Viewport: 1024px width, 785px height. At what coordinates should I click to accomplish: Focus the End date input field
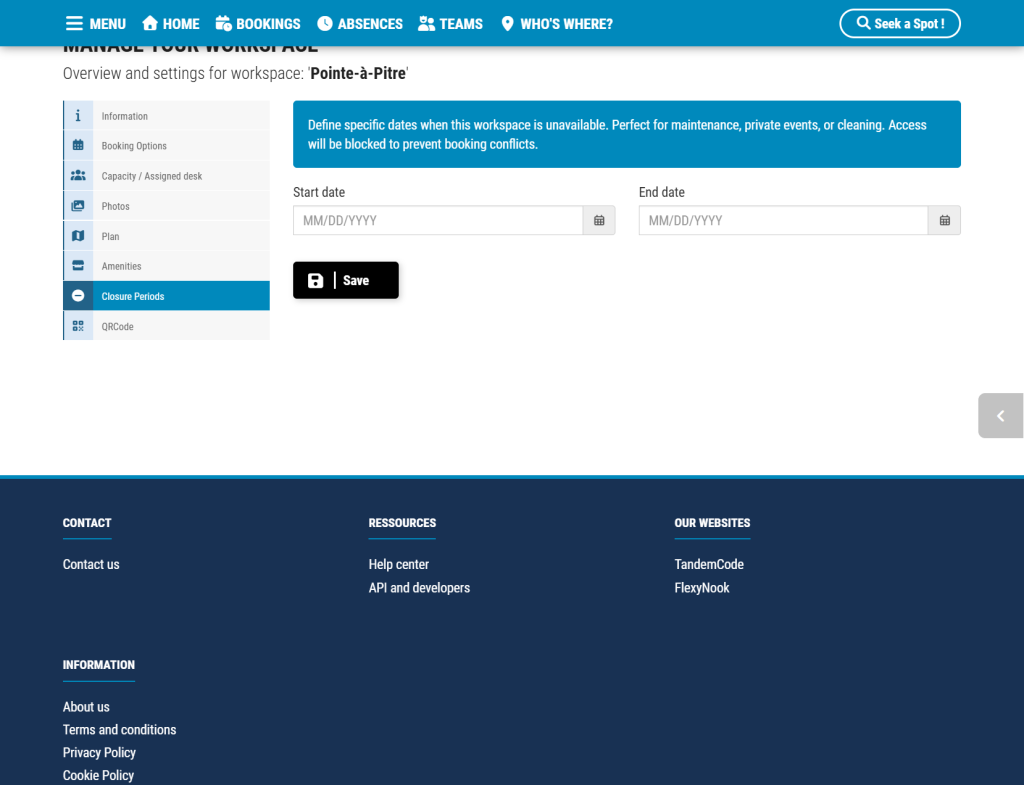click(783, 221)
